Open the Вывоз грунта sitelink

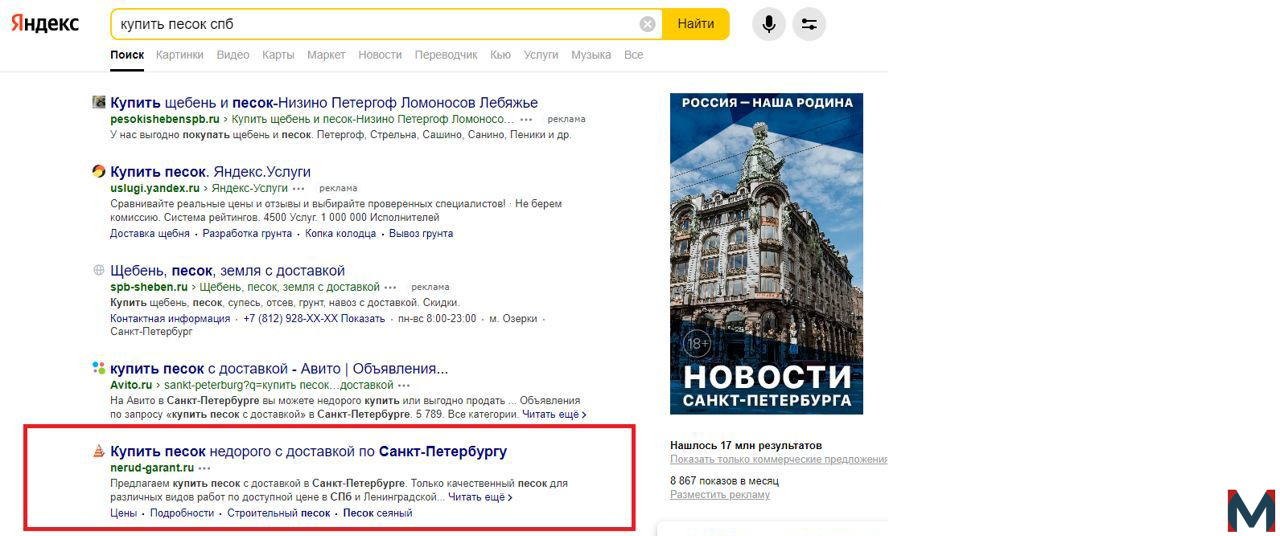pos(421,234)
